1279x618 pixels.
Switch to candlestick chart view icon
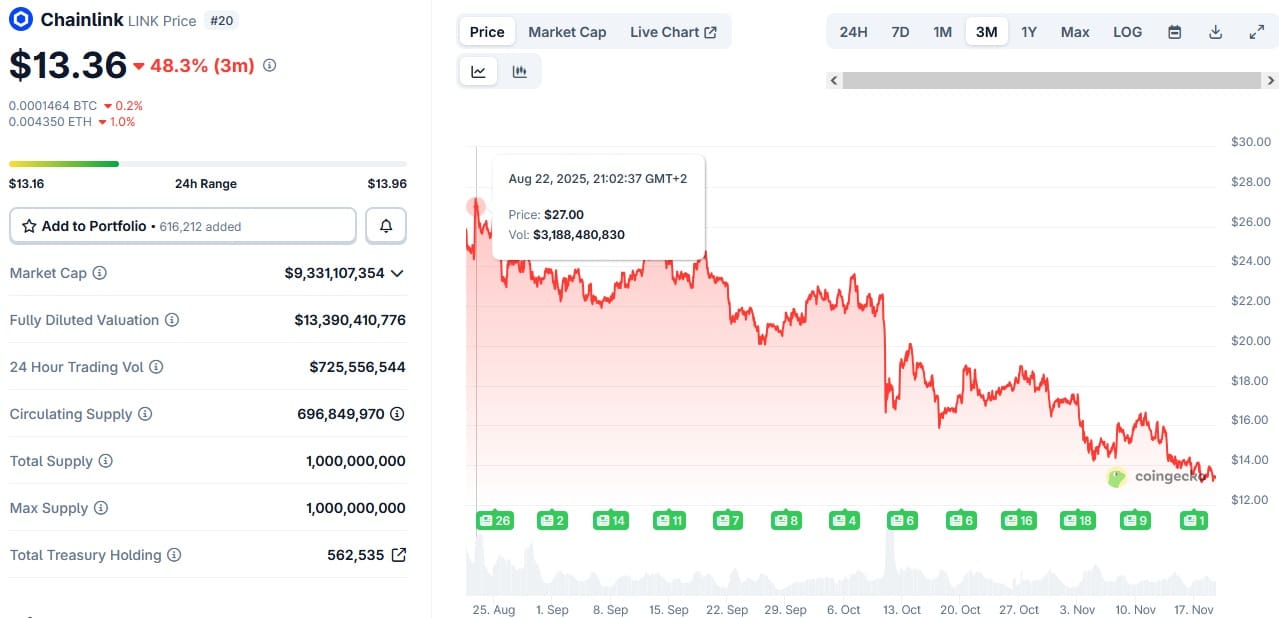point(519,71)
